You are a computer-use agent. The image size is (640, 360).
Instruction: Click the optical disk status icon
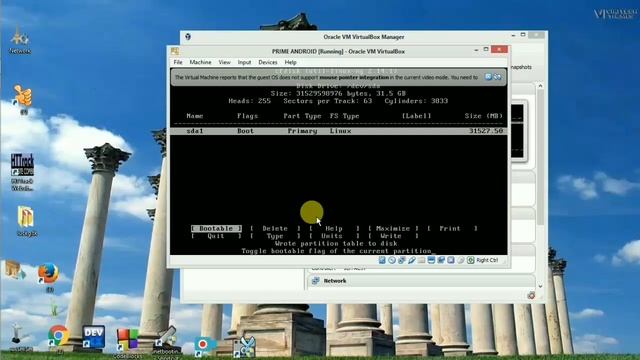(392, 260)
